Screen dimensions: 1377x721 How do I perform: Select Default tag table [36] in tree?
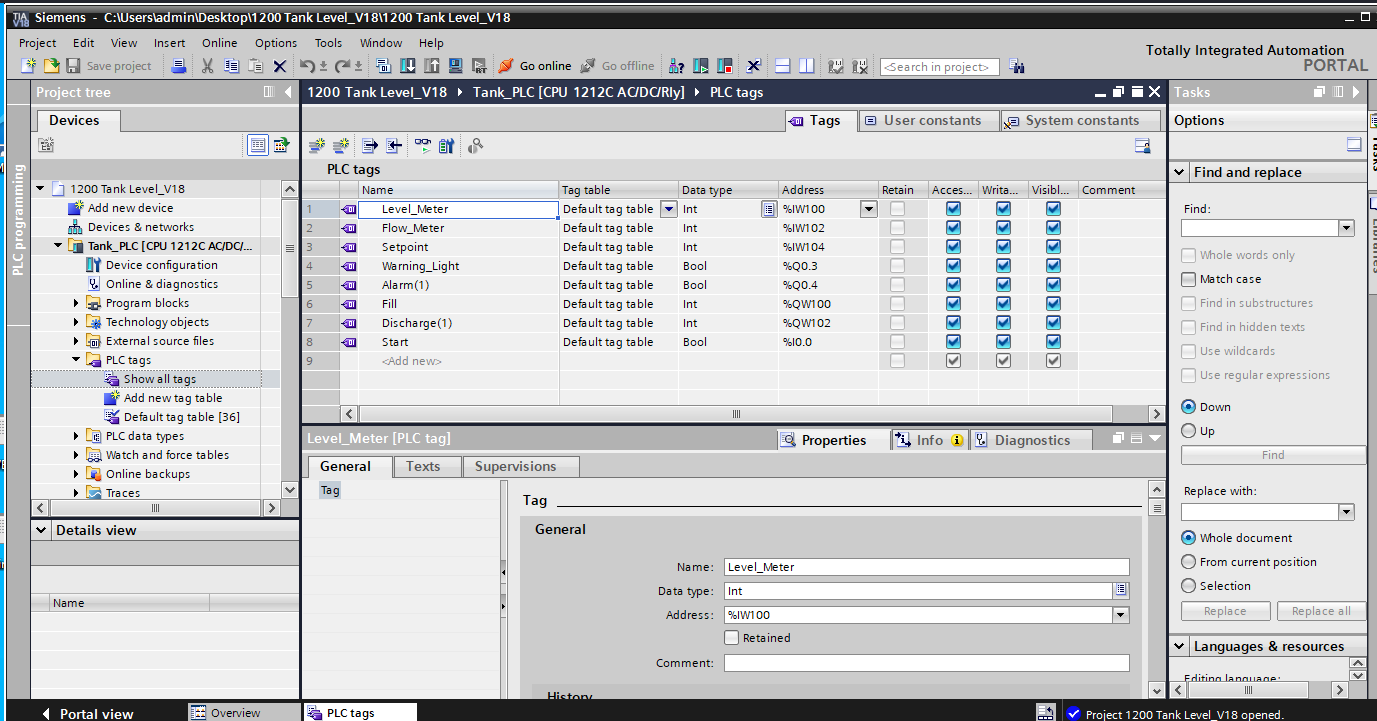click(x=181, y=417)
